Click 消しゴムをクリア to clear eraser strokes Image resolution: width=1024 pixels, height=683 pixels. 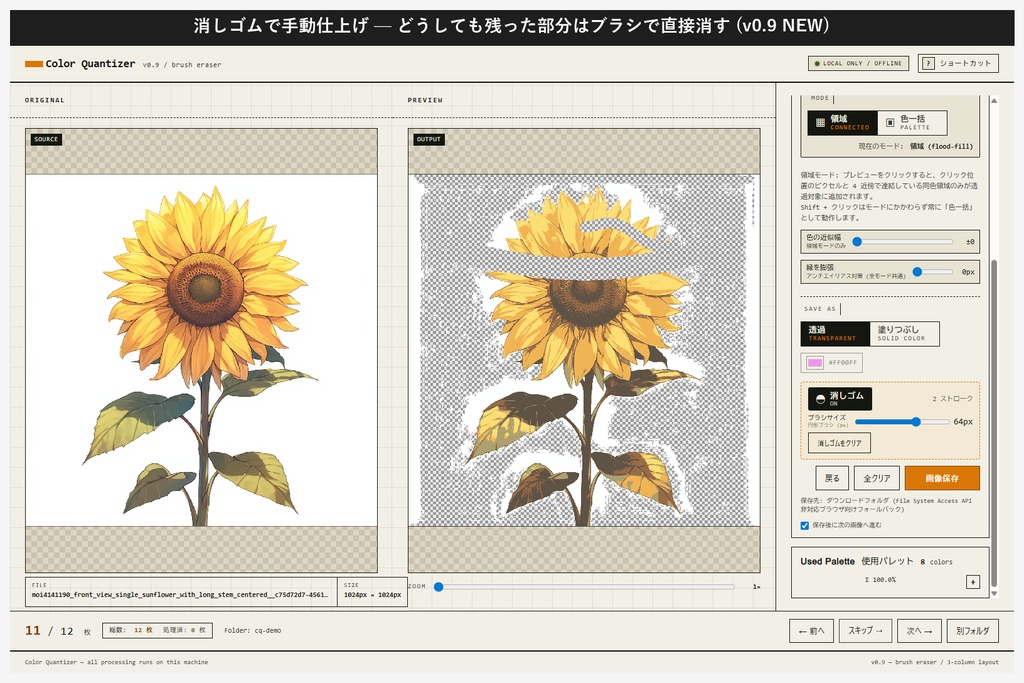pos(840,441)
